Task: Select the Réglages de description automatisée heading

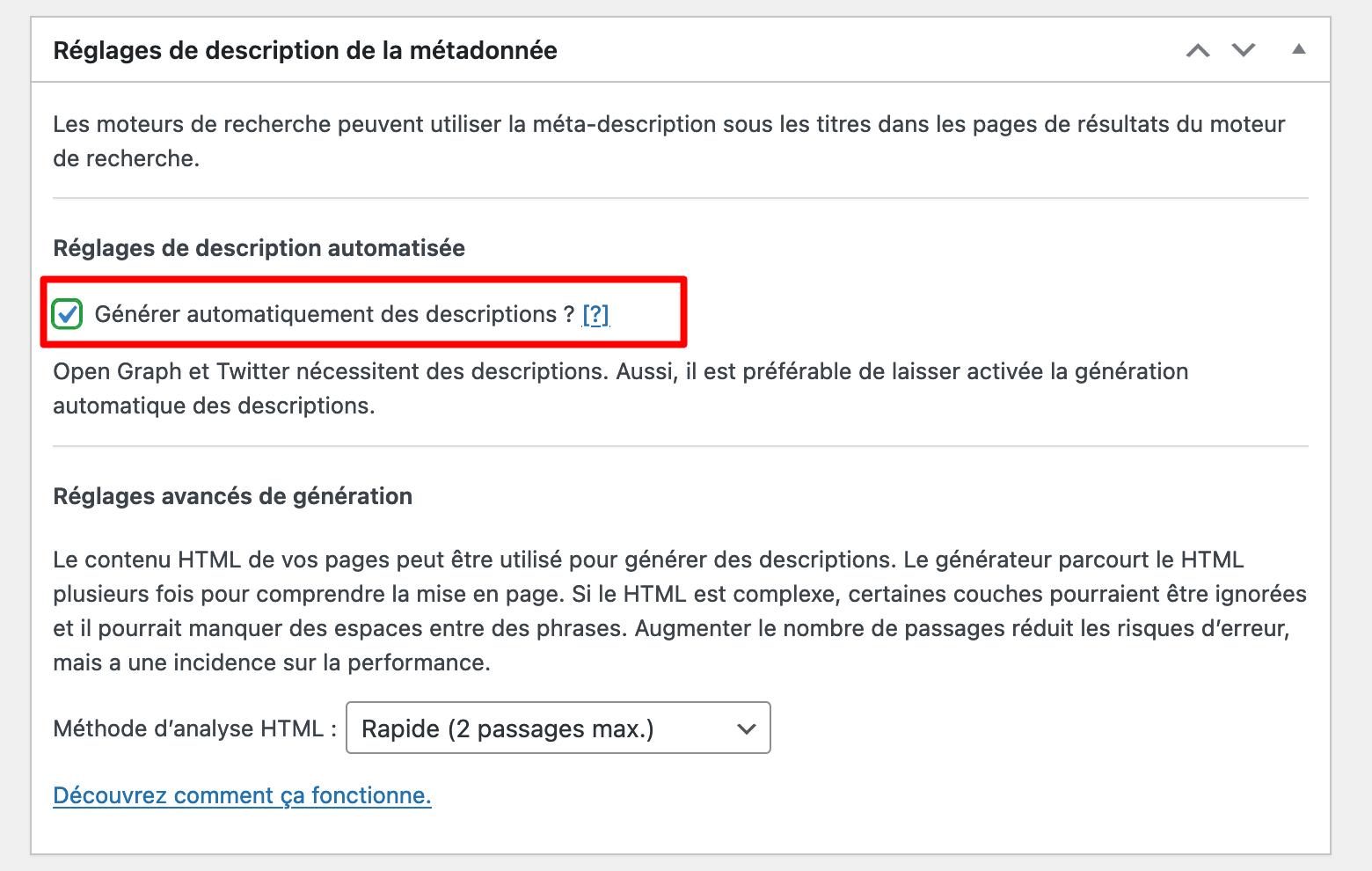Action: [259, 248]
